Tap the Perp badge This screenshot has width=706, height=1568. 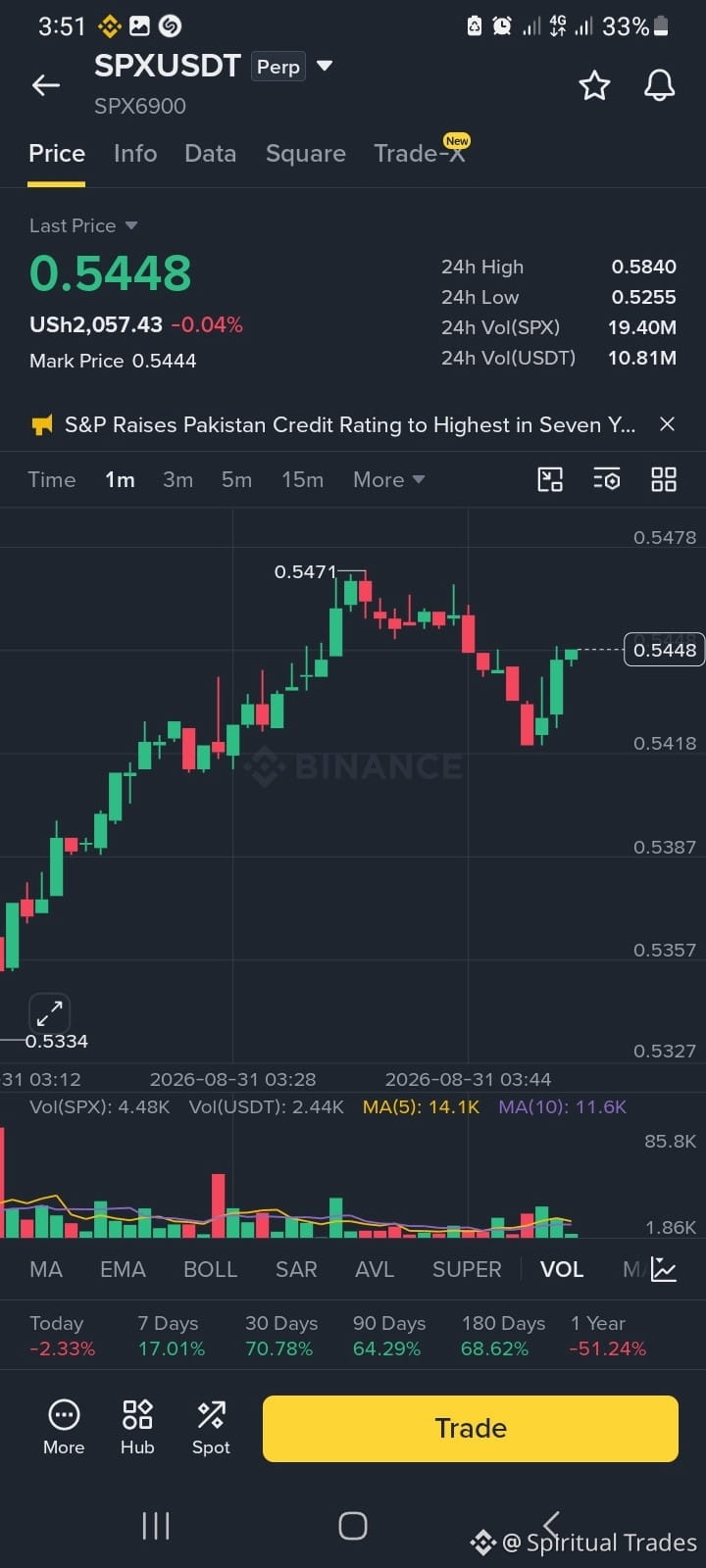[x=278, y=67]
